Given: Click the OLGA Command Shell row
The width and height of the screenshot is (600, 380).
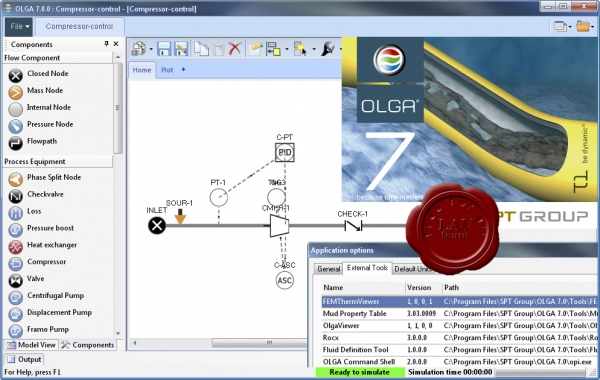Looking at the screenshot, I should 459,362.
